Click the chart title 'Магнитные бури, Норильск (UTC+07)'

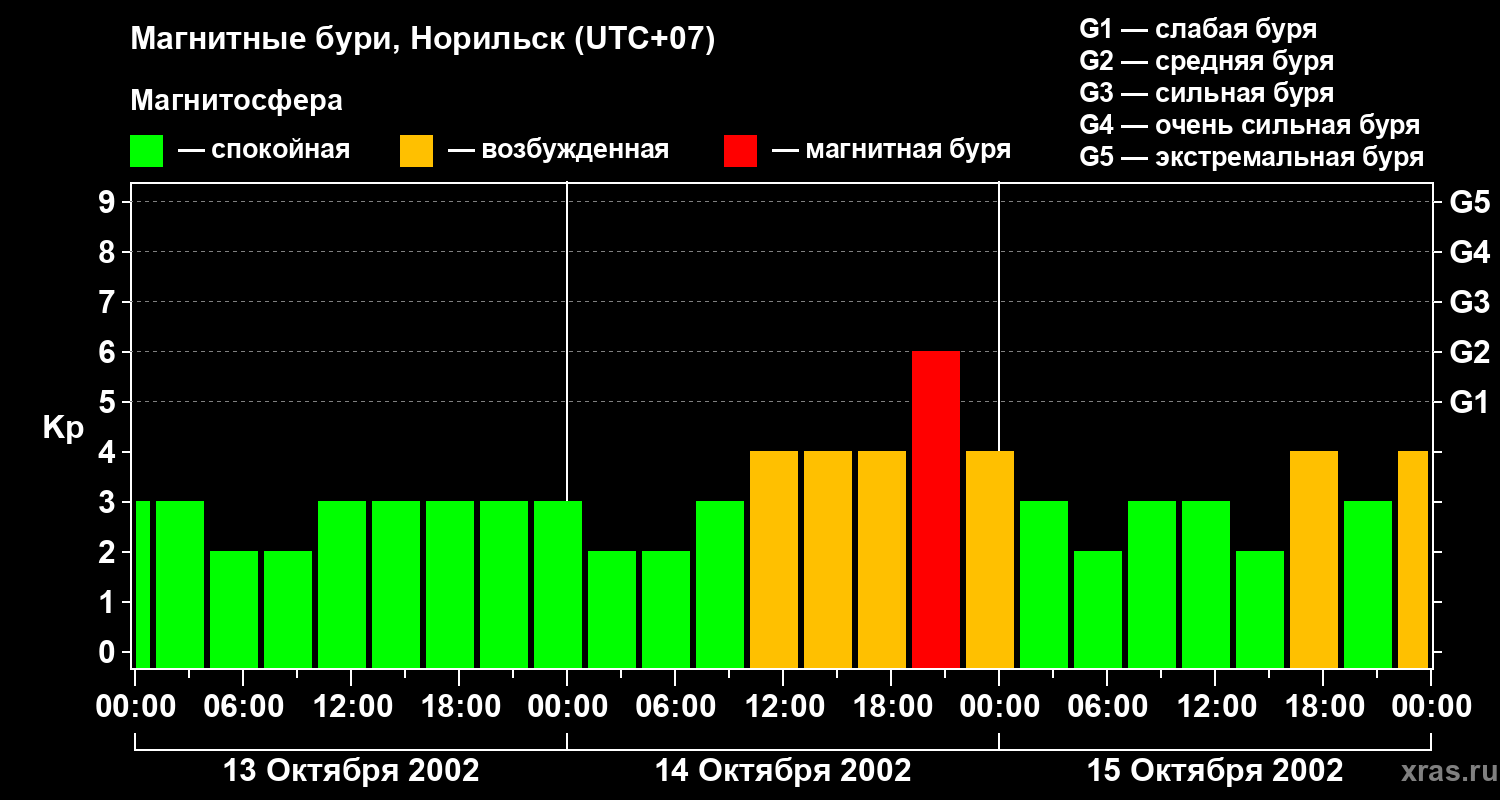[423, 41]
